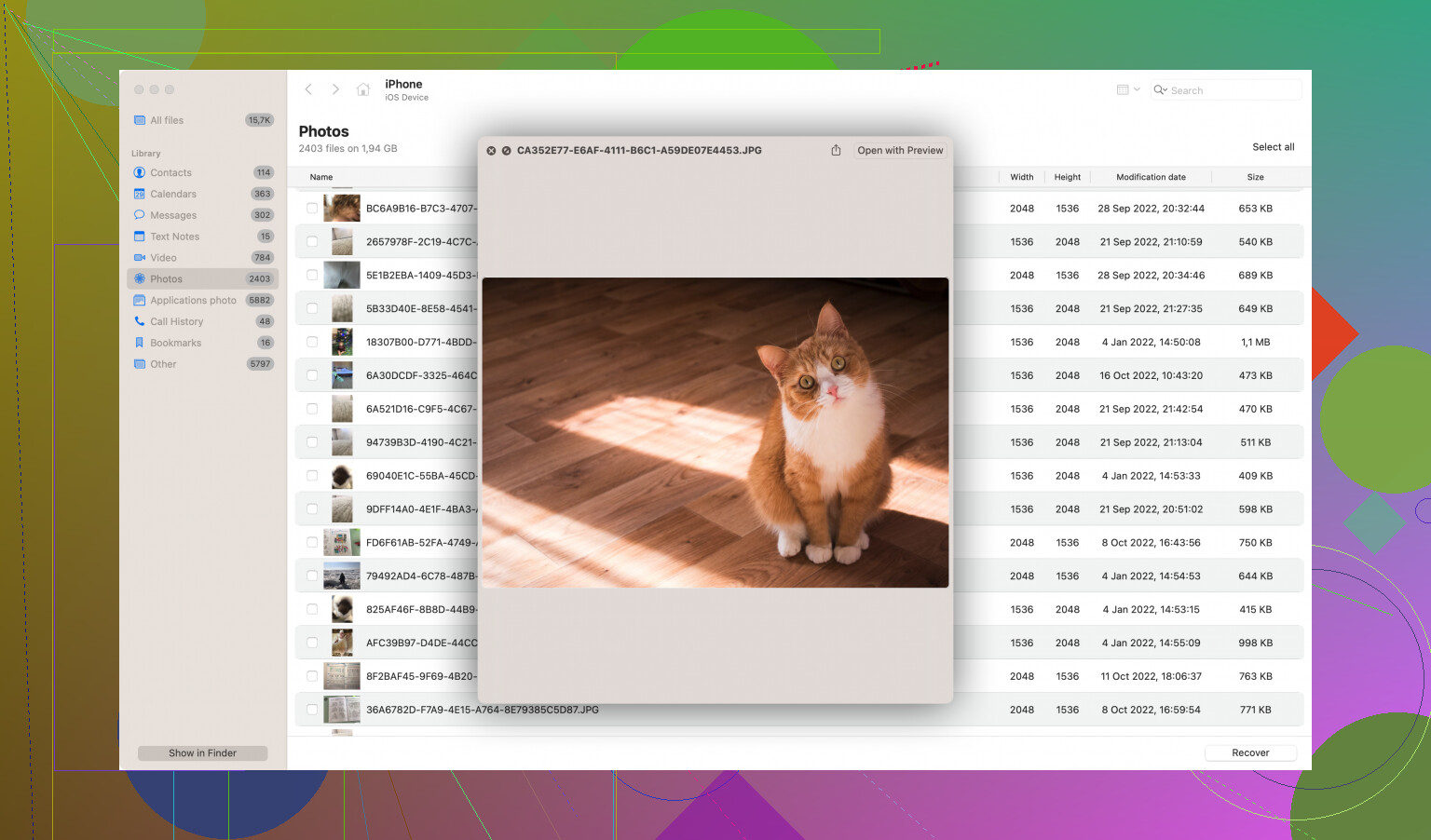The width and height of the screenshot is (1431, 840).
Task: Open Call History category
Action: (x=176, y=322)
